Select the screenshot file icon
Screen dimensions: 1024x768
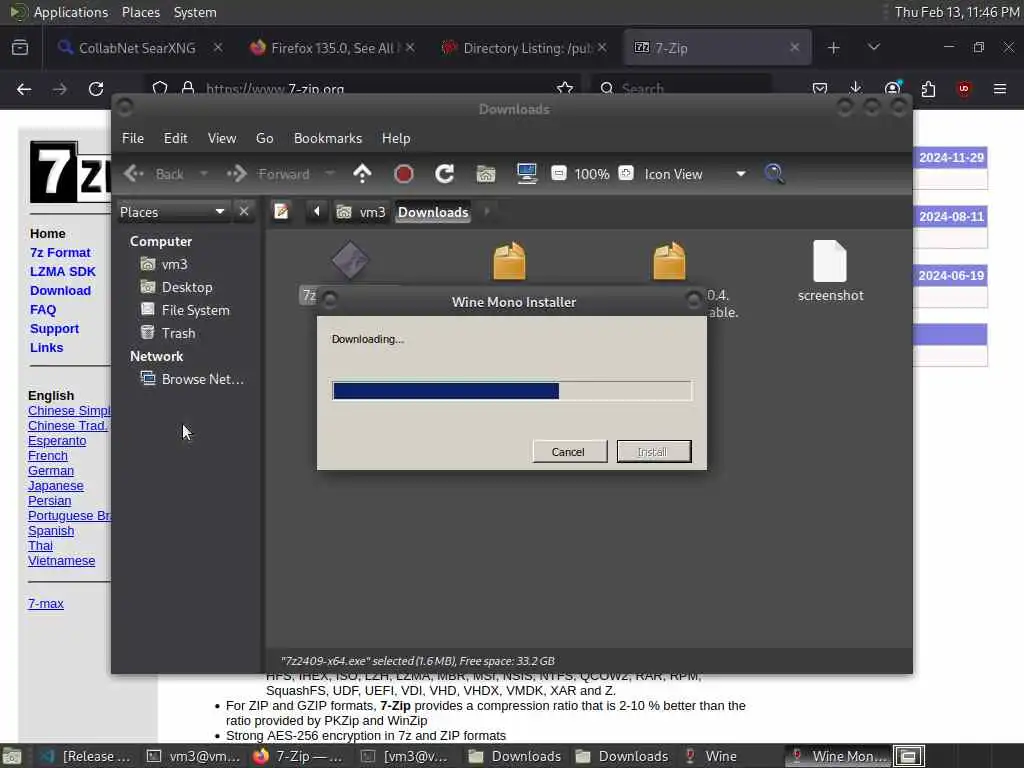pyautogui.click(x=830, y=261)
